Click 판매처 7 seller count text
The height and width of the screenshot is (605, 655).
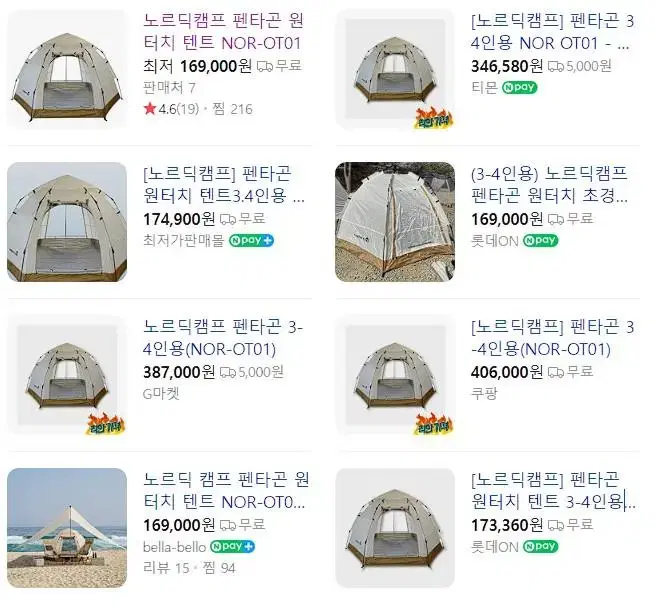[169, 88]
